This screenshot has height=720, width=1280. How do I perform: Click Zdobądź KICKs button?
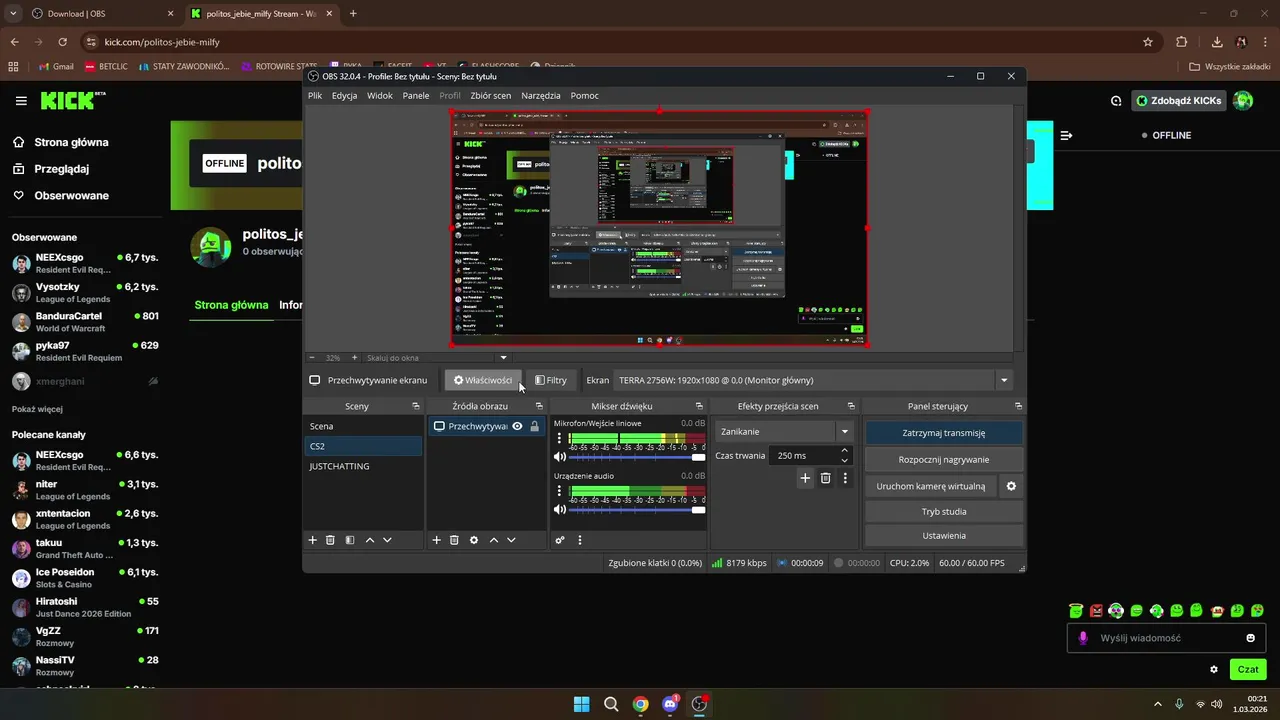[1180, 101]
